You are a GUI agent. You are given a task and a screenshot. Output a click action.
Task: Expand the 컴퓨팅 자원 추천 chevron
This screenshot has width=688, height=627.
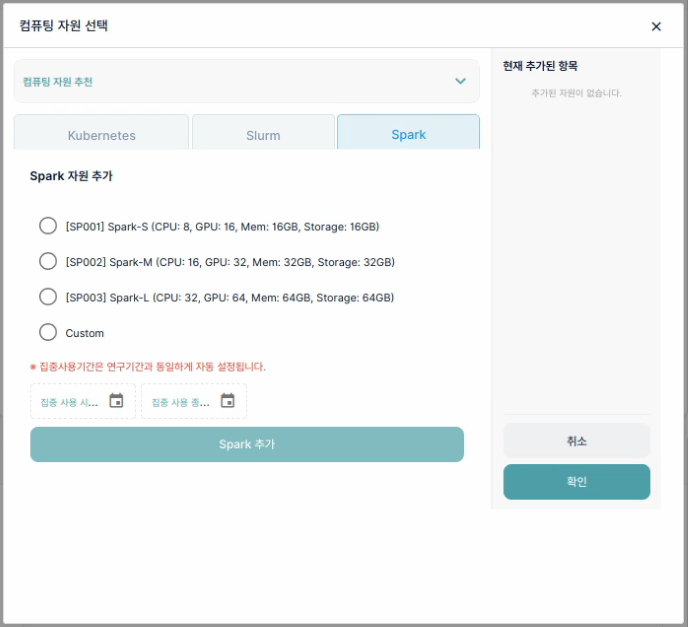[x=460, y=81]
